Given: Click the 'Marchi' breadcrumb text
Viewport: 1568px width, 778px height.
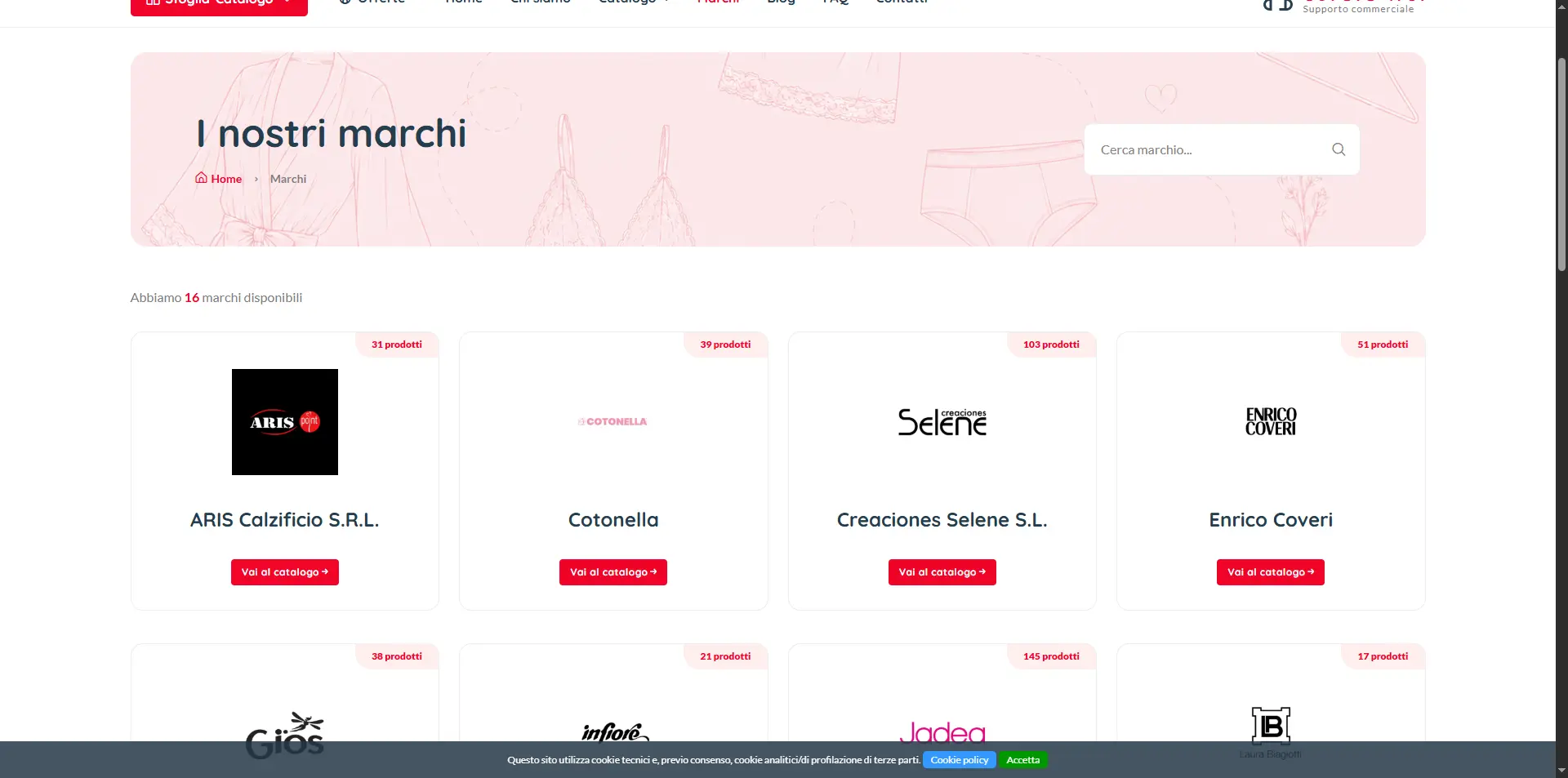Looking at the screenshot, I should point(288,179).
